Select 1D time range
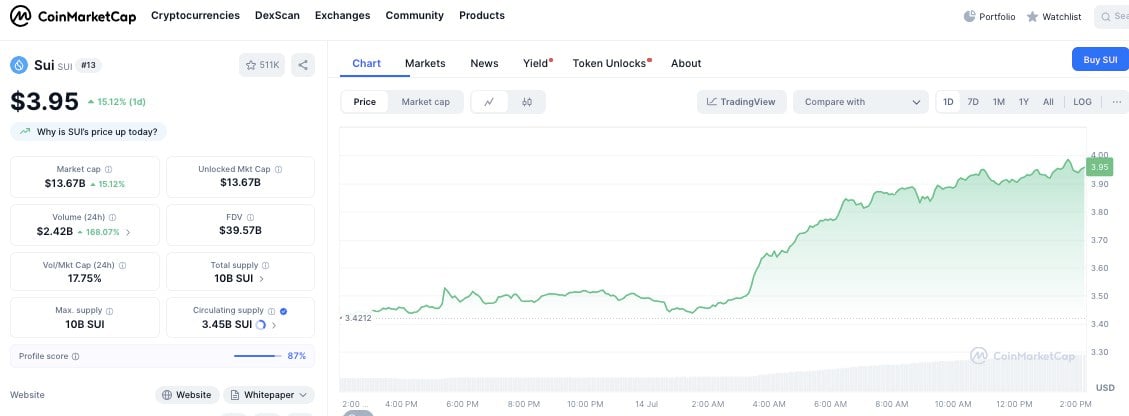The width and height of the screenshot is (1129, 416). coord(948,102)
